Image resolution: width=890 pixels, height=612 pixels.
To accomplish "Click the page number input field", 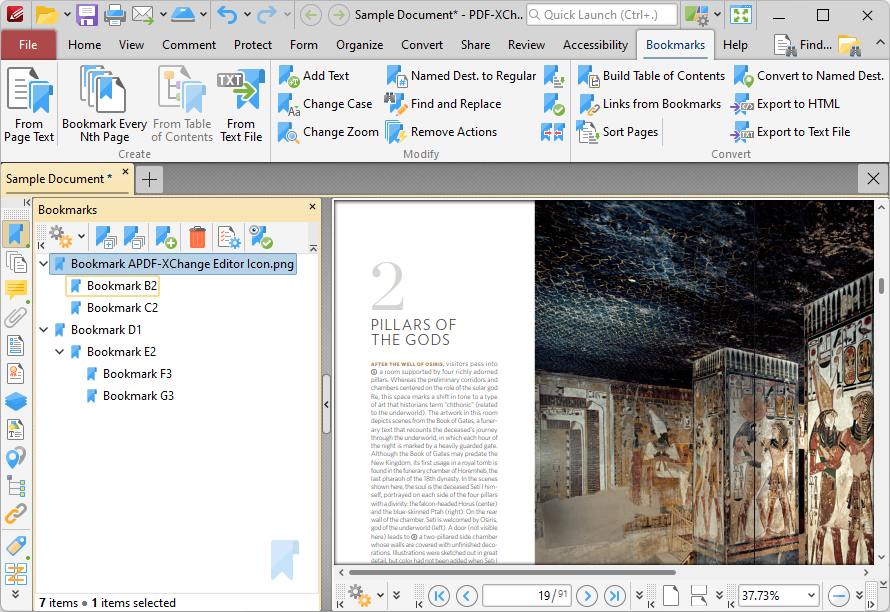I will [527, 596].
